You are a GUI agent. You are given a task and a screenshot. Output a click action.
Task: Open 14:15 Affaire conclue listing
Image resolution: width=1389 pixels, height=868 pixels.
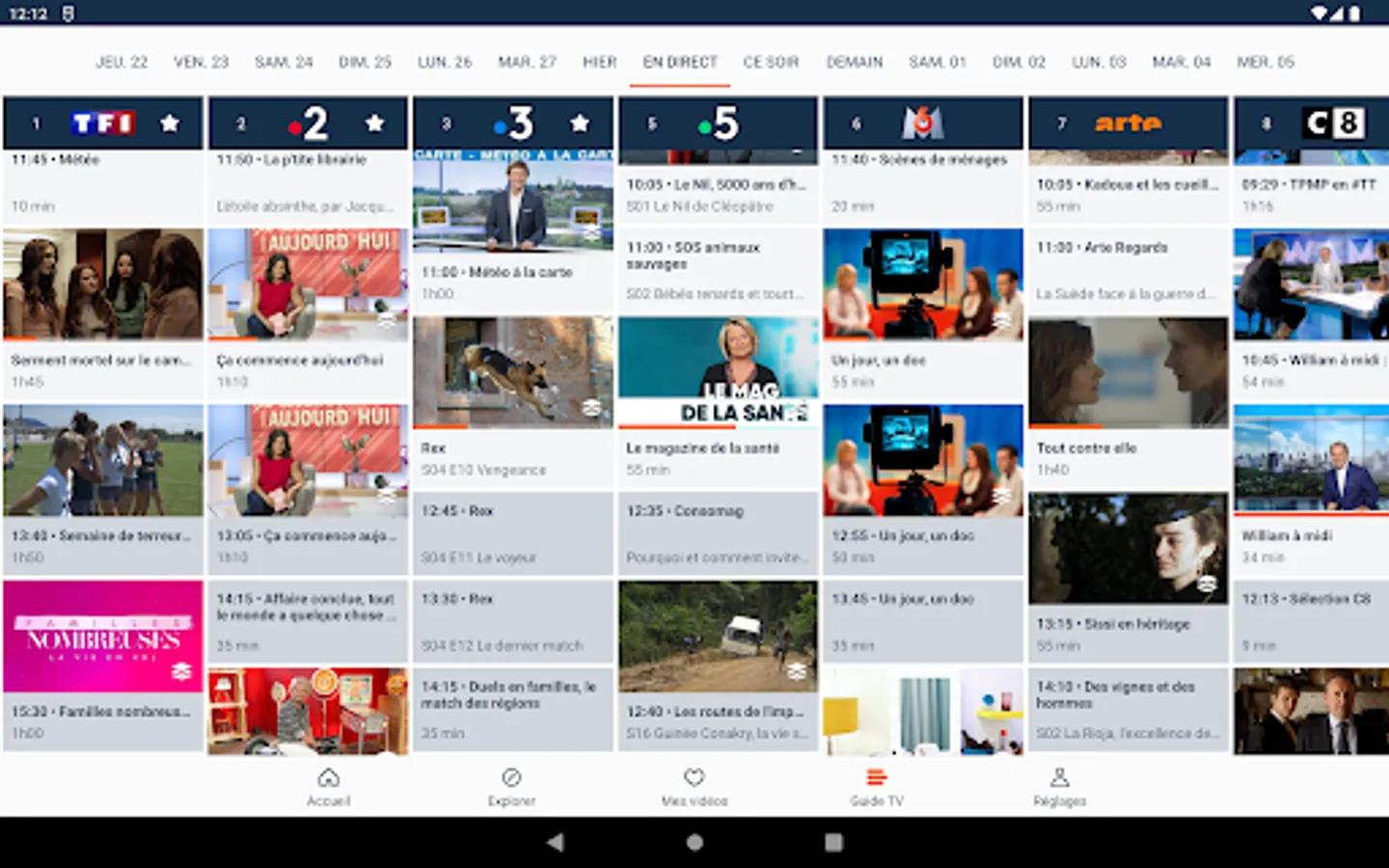coord(309,621)
